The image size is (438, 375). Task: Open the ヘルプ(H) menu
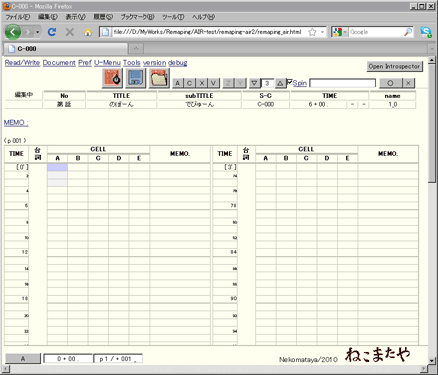(203, 17)
